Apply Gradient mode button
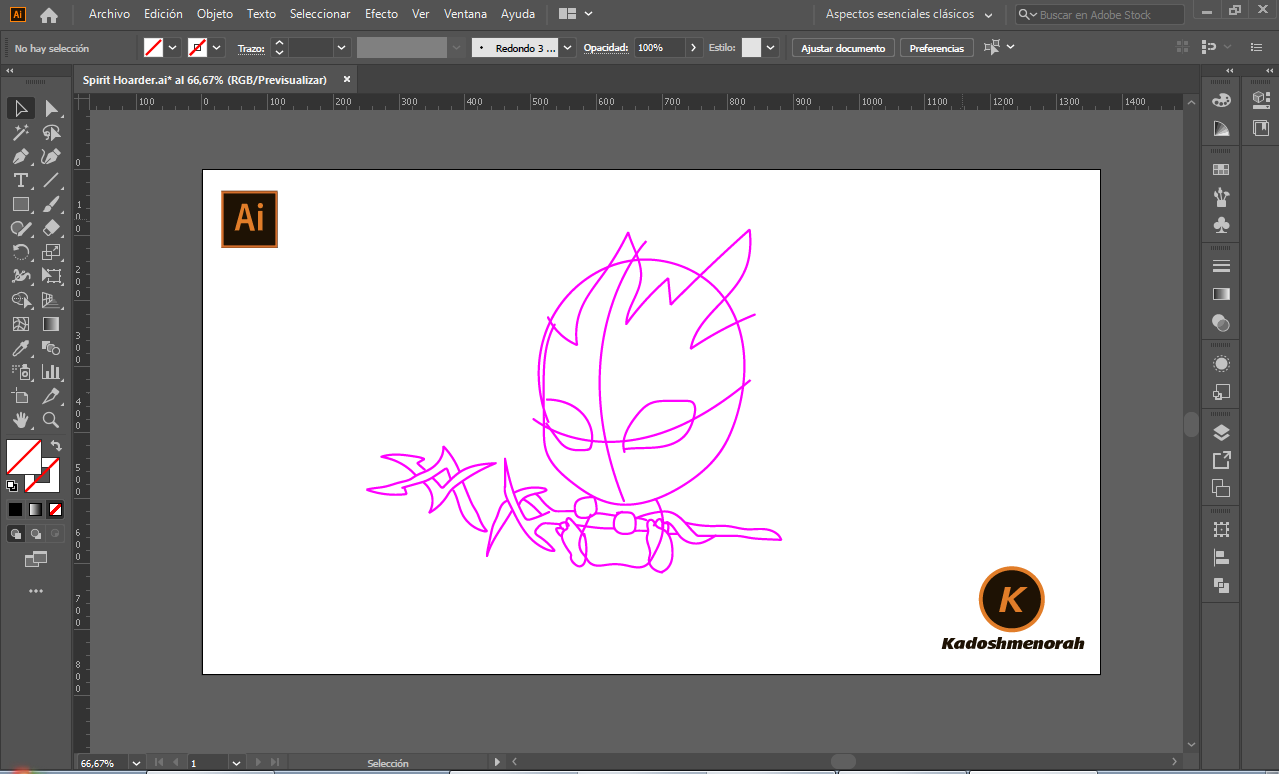This screenshot has height=774, width=1279. click(x=36, y=509)
